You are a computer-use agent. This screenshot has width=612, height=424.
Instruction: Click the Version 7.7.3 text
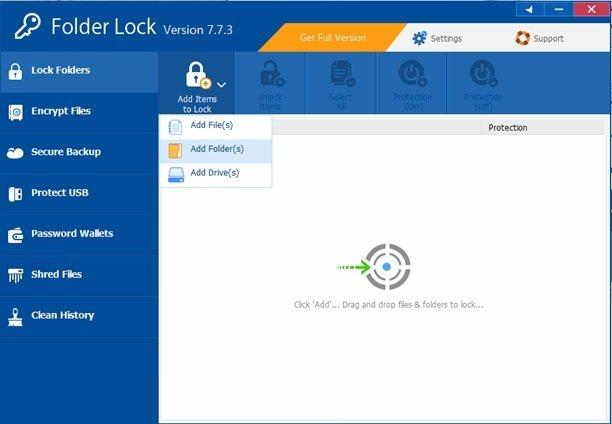[x=198, y=30]
